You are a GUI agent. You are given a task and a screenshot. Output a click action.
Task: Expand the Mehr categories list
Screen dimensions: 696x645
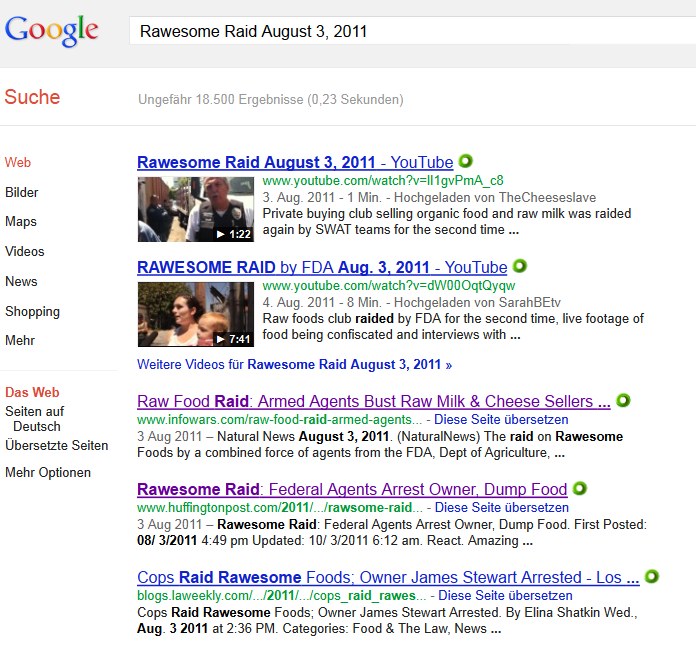click(x=20, y=340)
